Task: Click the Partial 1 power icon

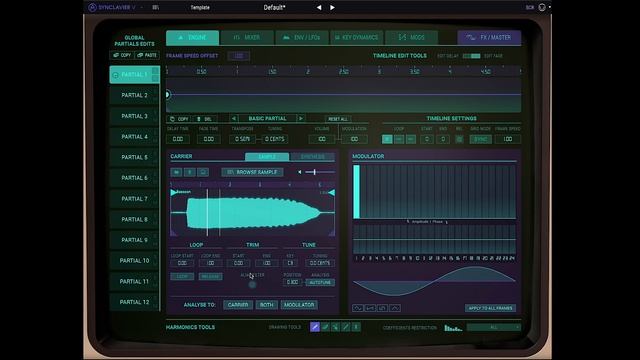Action: point(116,75)
